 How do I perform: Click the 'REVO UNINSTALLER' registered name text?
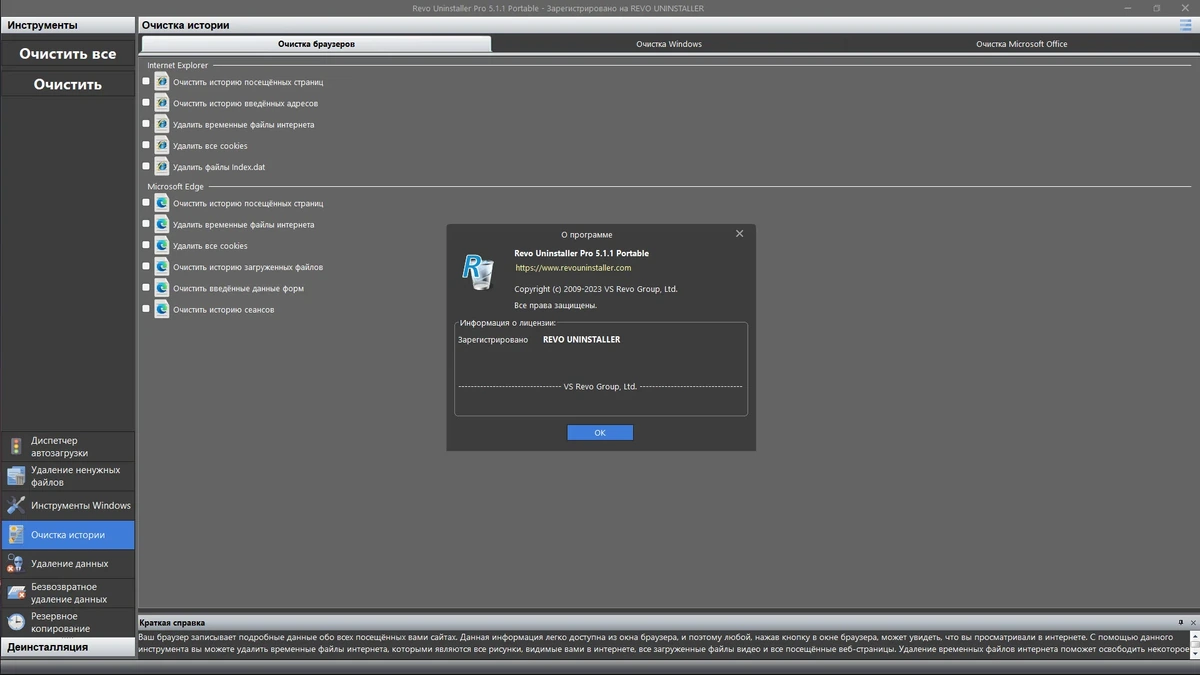[x=581, y=340]
